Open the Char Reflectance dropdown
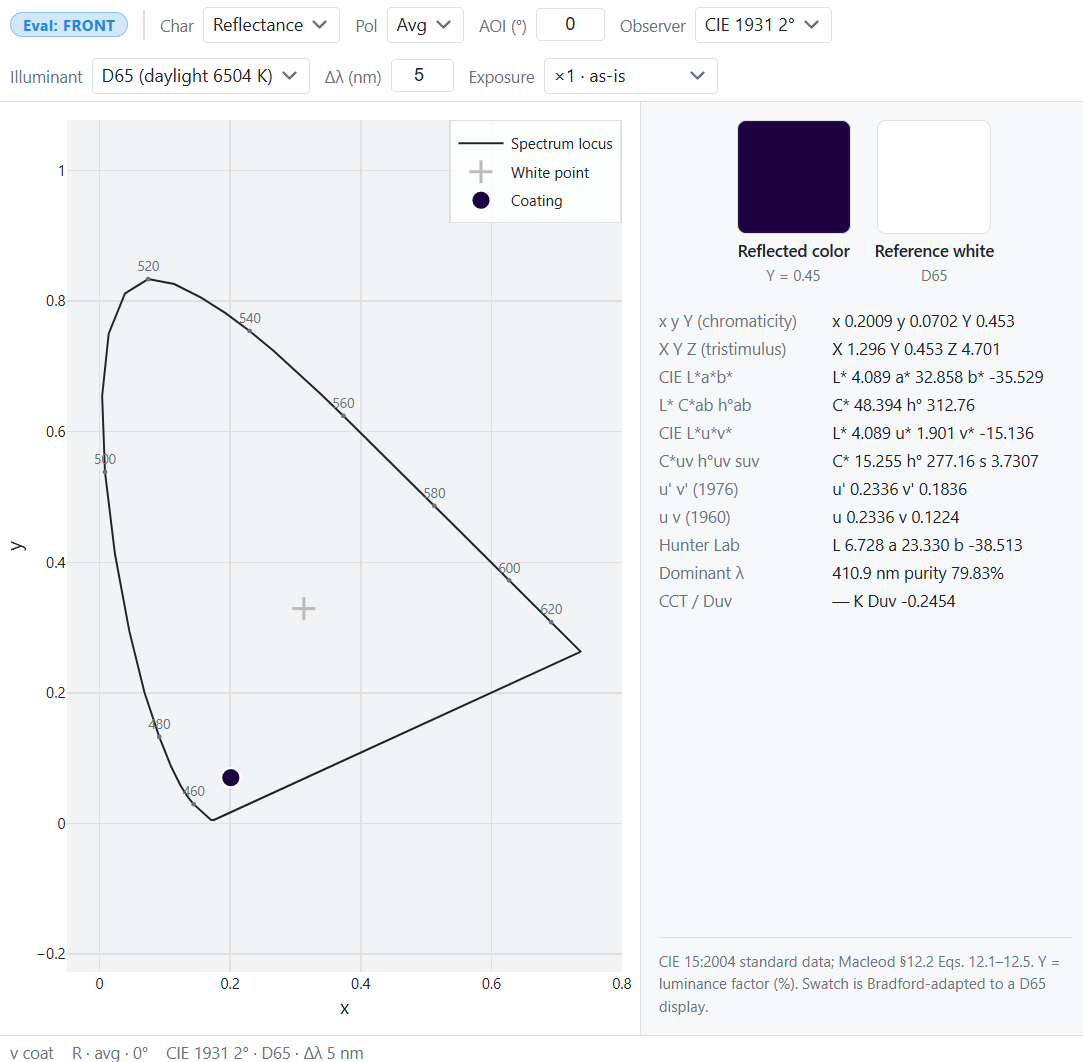Viewport: 1083px width, 1062px height. (x=271, y=25)
